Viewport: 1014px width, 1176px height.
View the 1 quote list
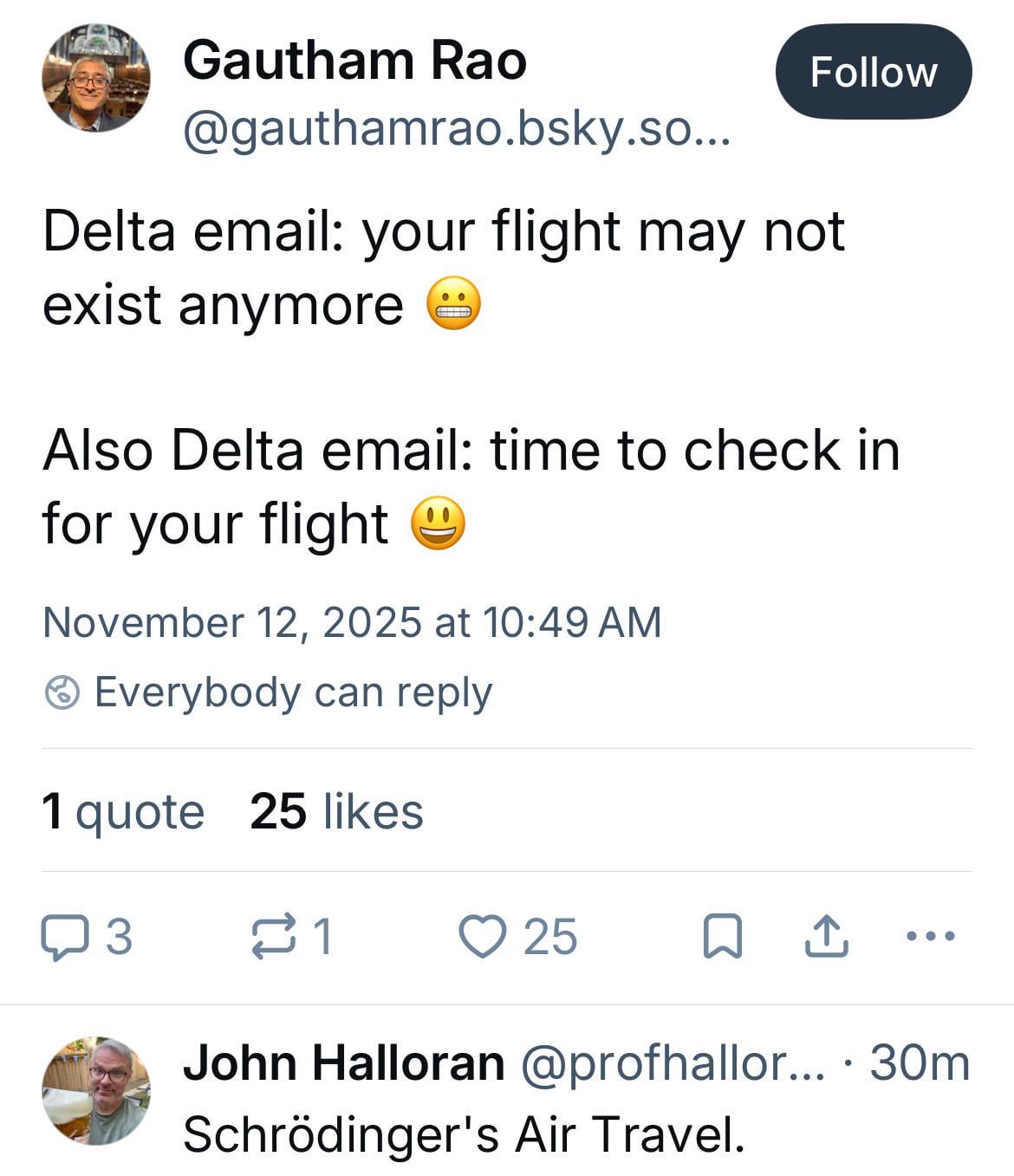coord(123,812)
